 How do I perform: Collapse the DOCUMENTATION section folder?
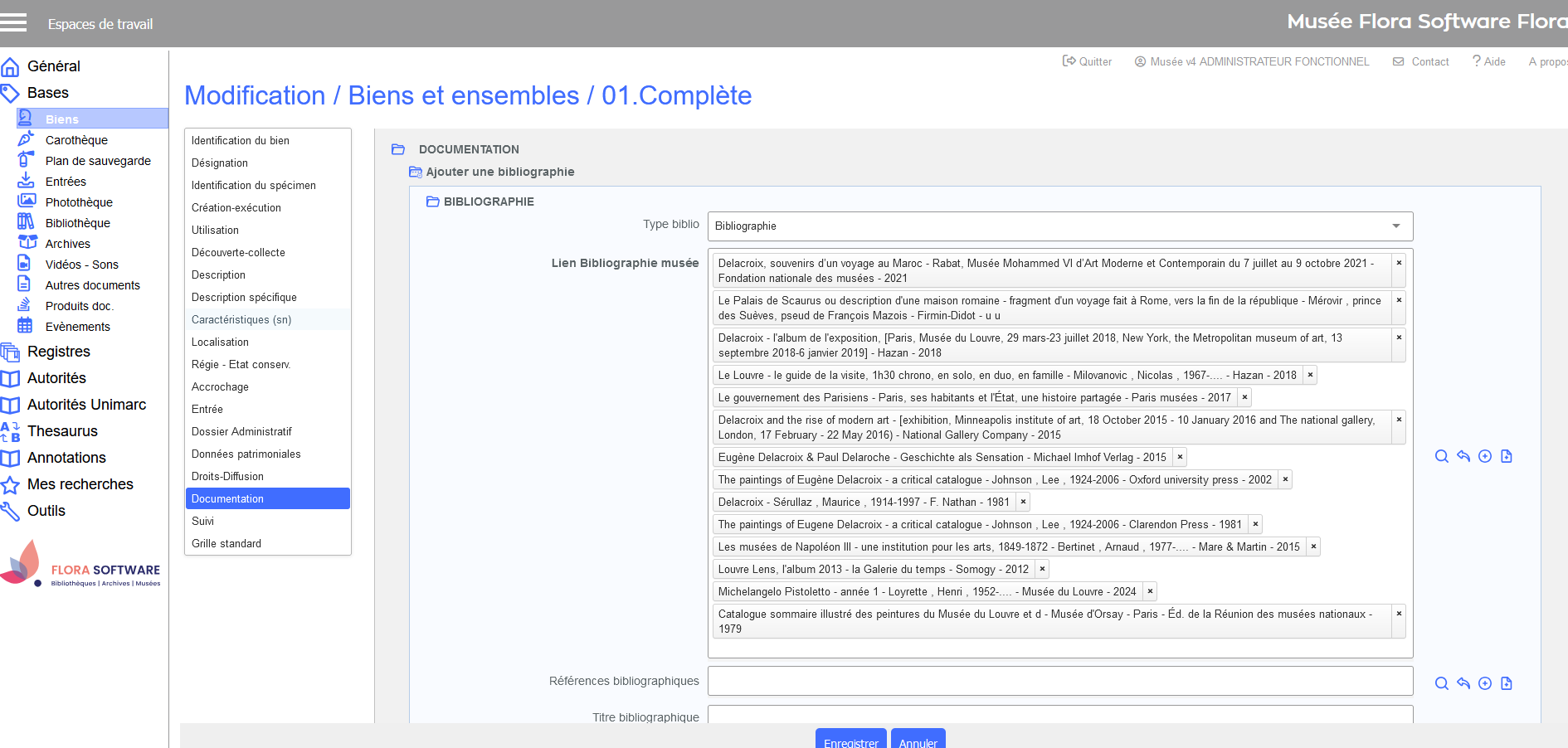(398, 149)
